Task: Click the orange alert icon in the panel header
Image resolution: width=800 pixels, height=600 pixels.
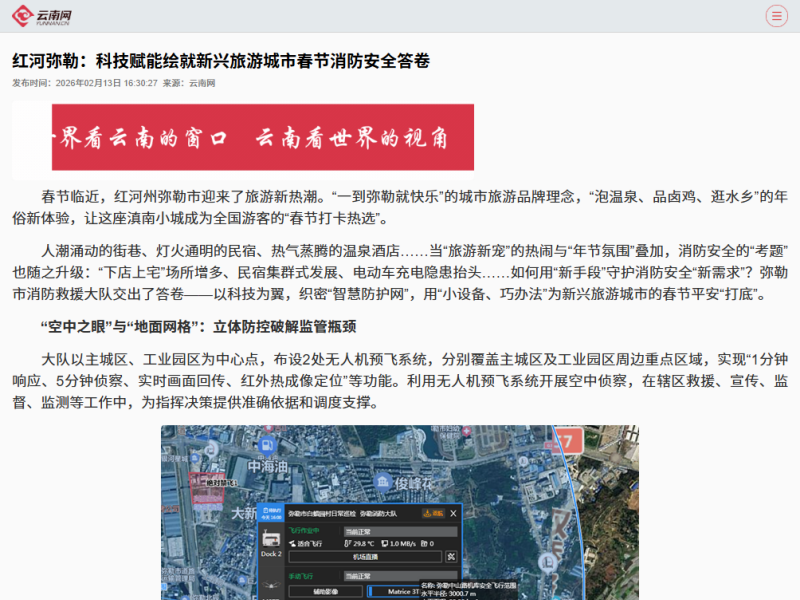Action: (x=428, y=513)
